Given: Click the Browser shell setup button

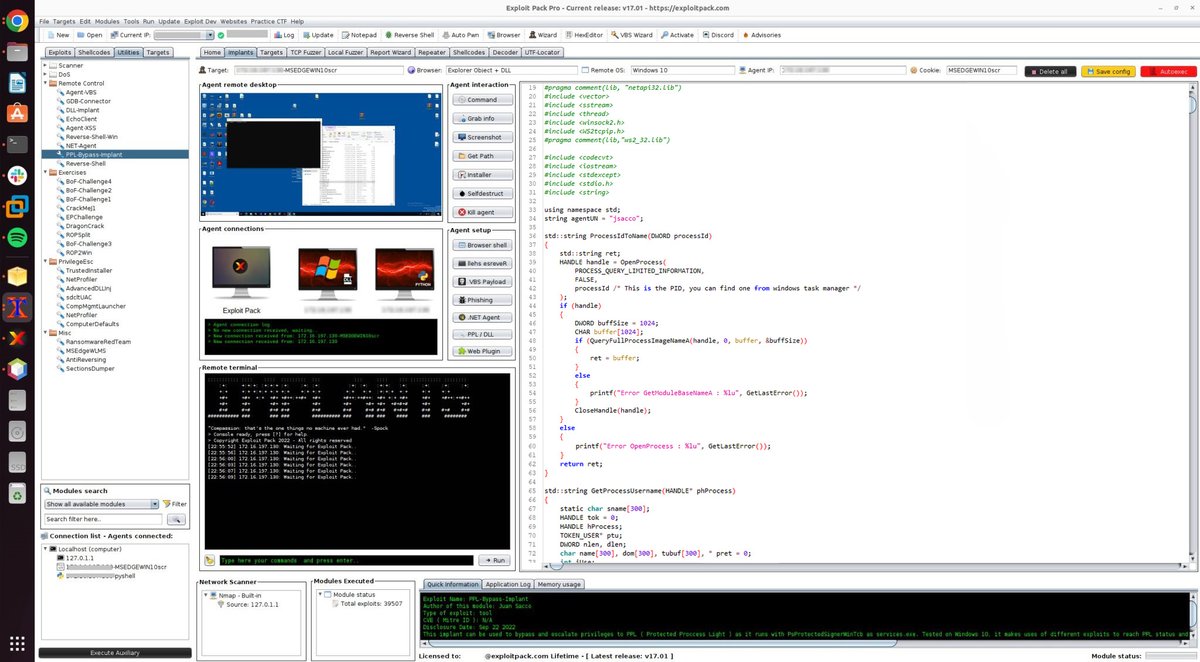Looking at the screenshot, I should [x=482, y=245].
